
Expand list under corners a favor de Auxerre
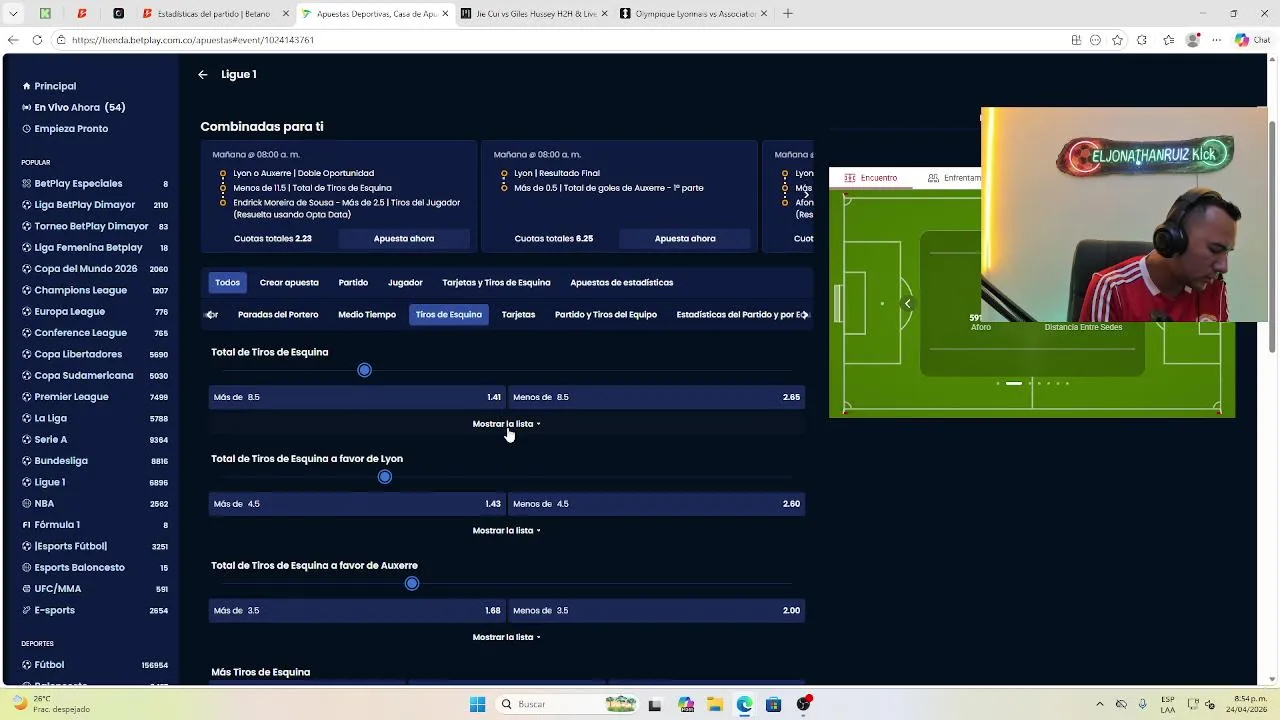[506, 637]
